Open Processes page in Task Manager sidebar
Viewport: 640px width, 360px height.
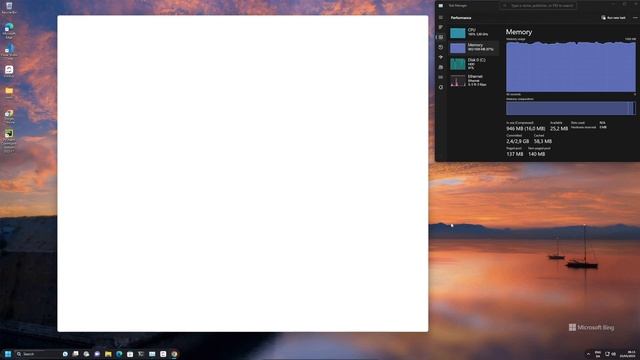tap(441, 27)
